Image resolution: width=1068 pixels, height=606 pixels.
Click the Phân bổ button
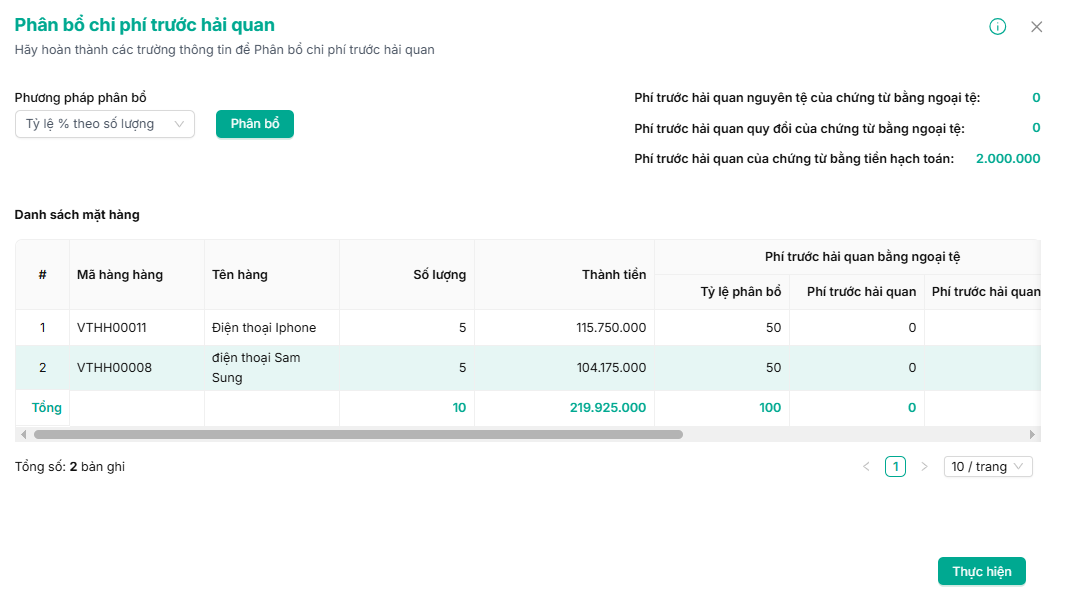coord(255,124)
